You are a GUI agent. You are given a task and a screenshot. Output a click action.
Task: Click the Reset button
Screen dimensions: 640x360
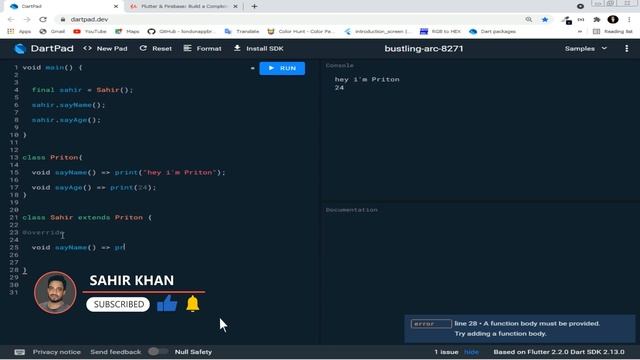click(x=156, y=49)
